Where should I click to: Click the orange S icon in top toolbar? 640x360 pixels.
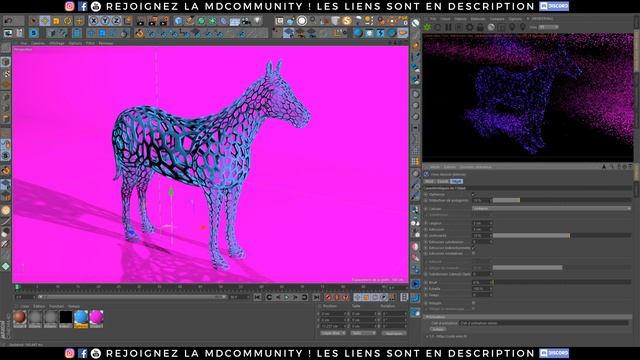[347, 20]
